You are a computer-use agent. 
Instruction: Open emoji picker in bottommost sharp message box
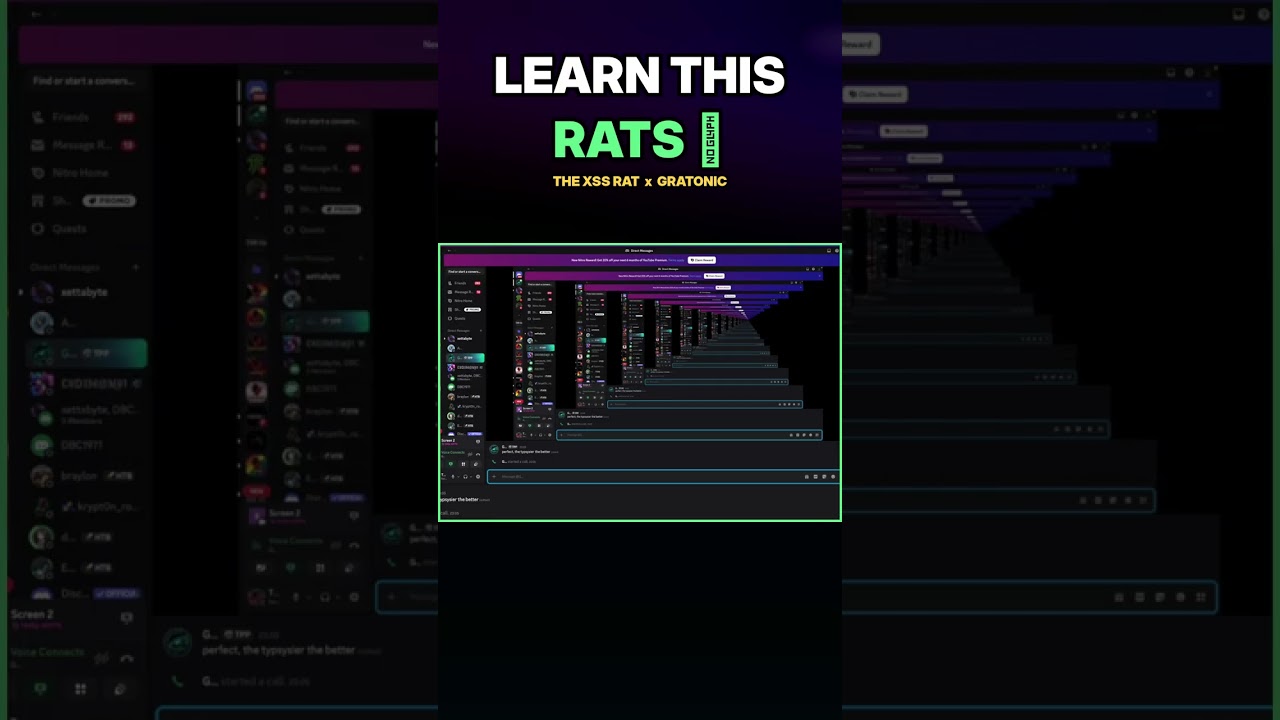[x=833, y=476]
